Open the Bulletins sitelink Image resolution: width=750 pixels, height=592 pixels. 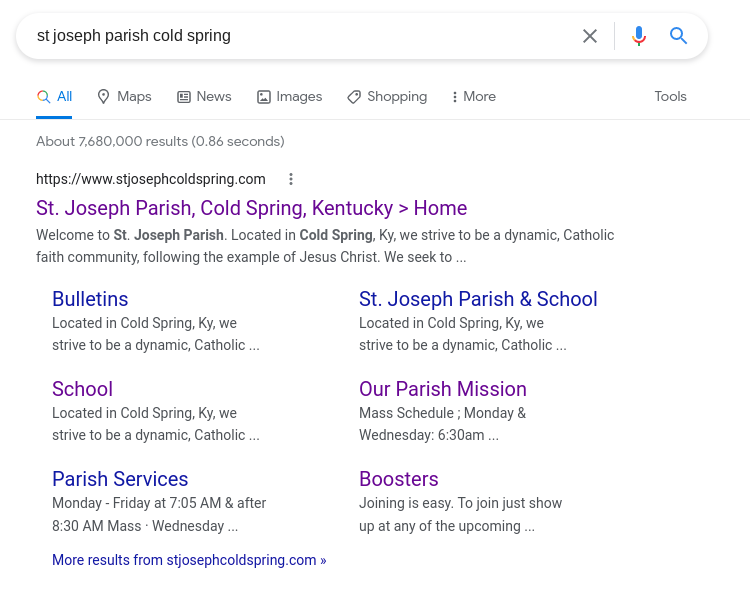tap(90, 299)
